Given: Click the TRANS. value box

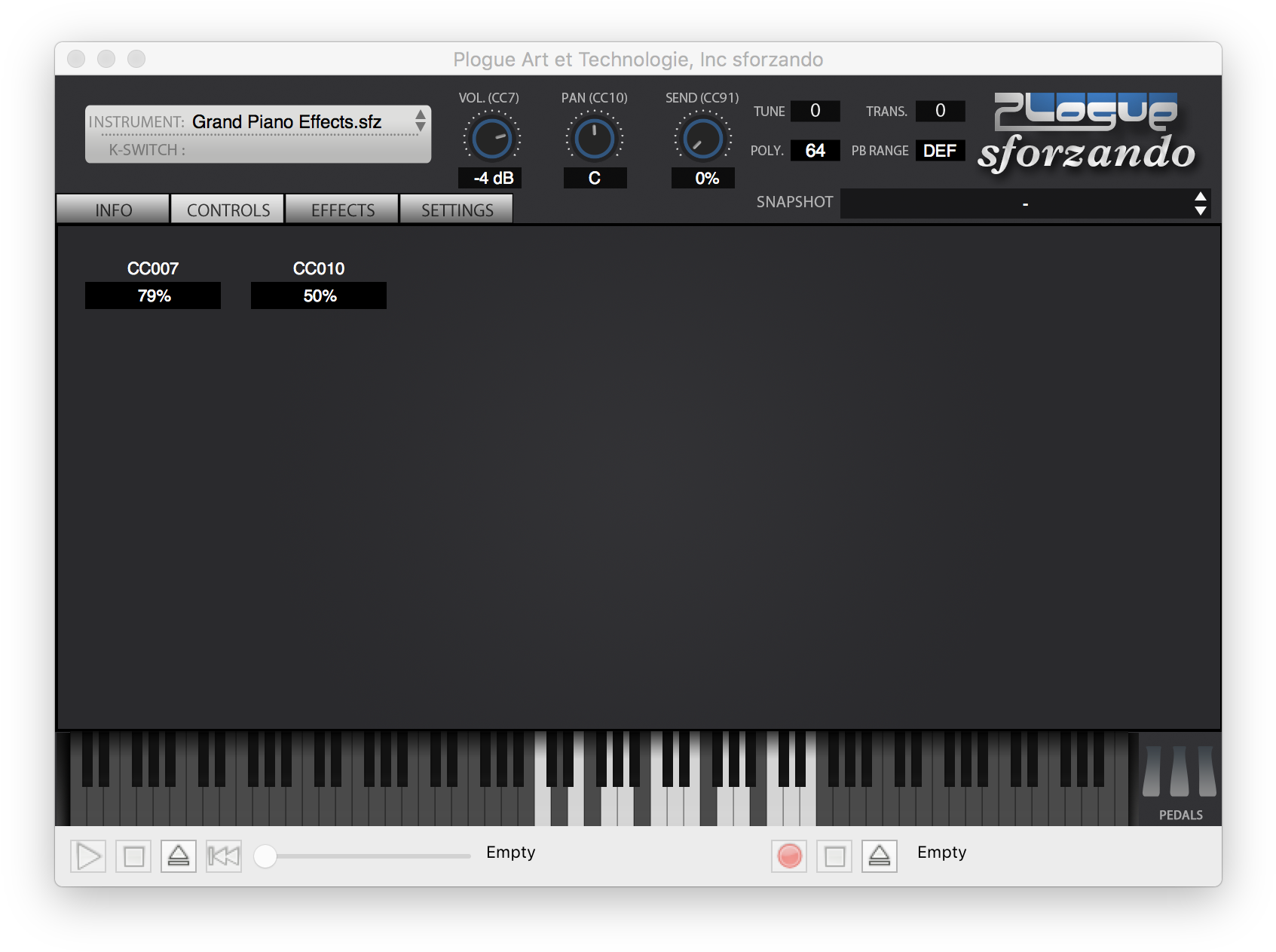Looking at the screenshot, I should click(x=940, y=111).
